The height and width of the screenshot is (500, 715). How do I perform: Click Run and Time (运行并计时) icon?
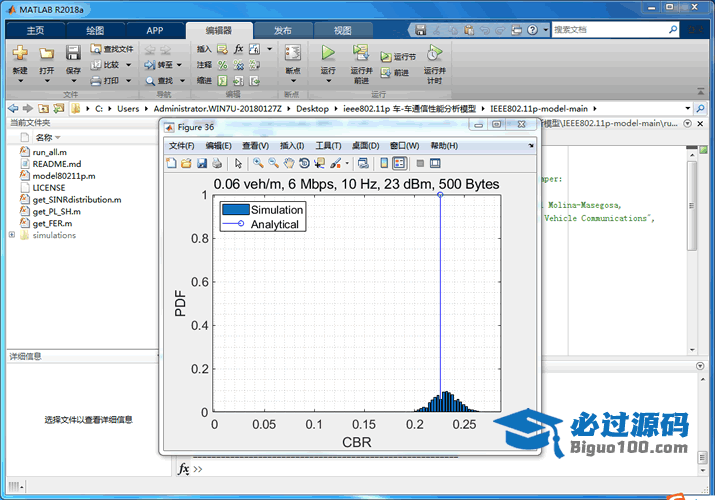(434, 53)
